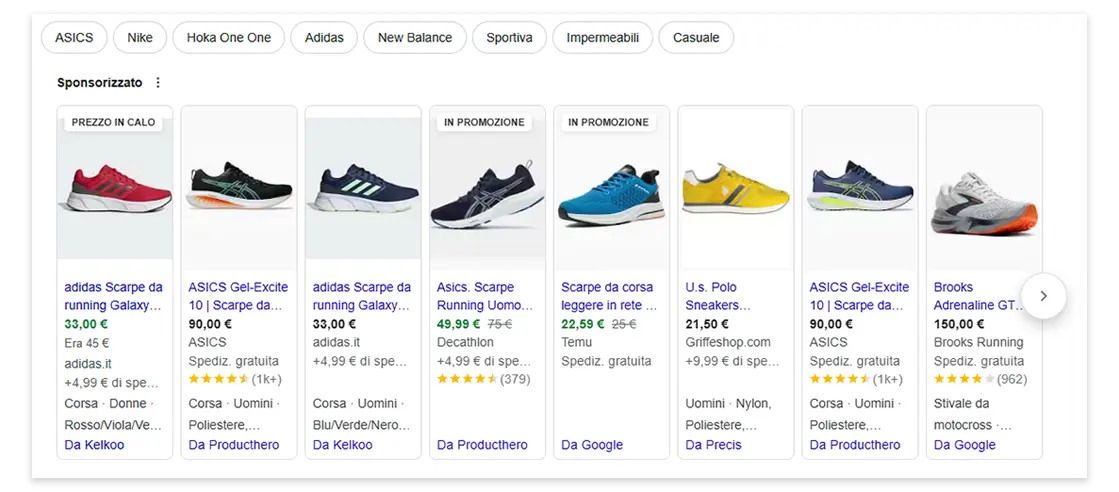The width and height of the screenshot is (1119, 492).
Task: Follow Da Google link on the Brooks card
Action: click(x=964, y=445)
